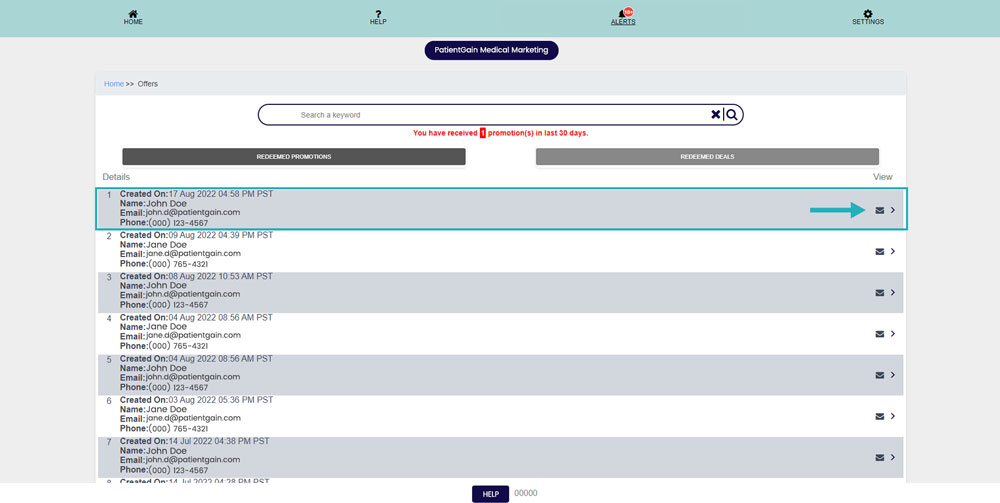Viewport: 1000px width, 503px height.
Task: Focus the Search a keyword field
Action: (x=480, y=115)
